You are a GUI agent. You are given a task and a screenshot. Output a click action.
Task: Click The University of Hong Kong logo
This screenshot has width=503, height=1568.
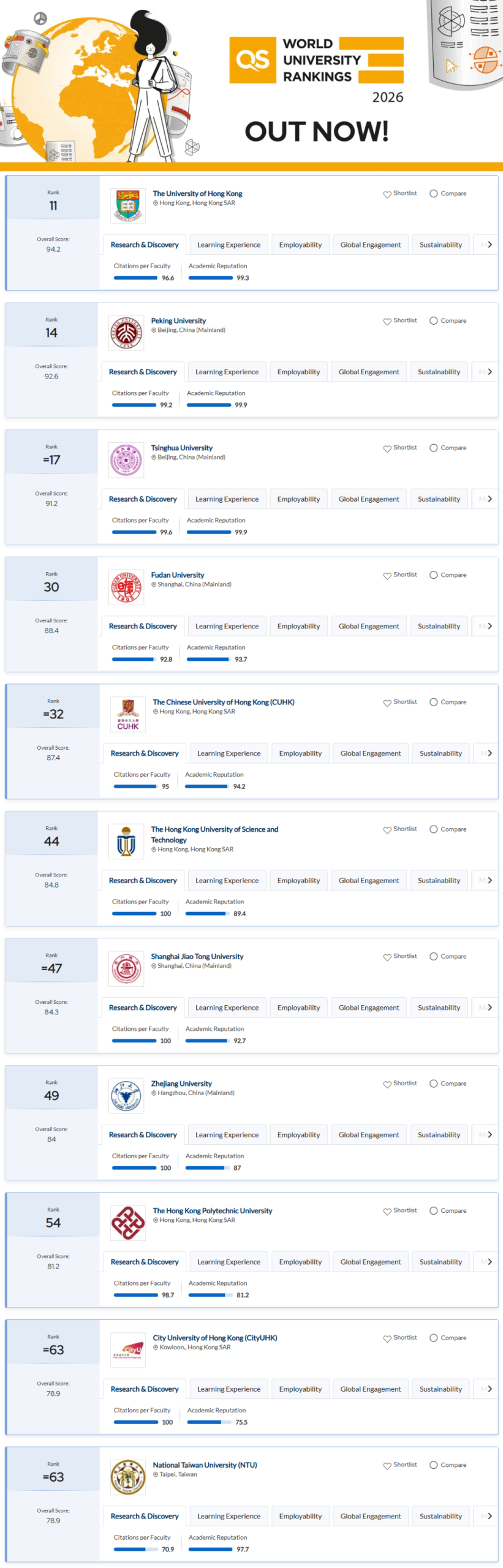[x=127, y=206]
